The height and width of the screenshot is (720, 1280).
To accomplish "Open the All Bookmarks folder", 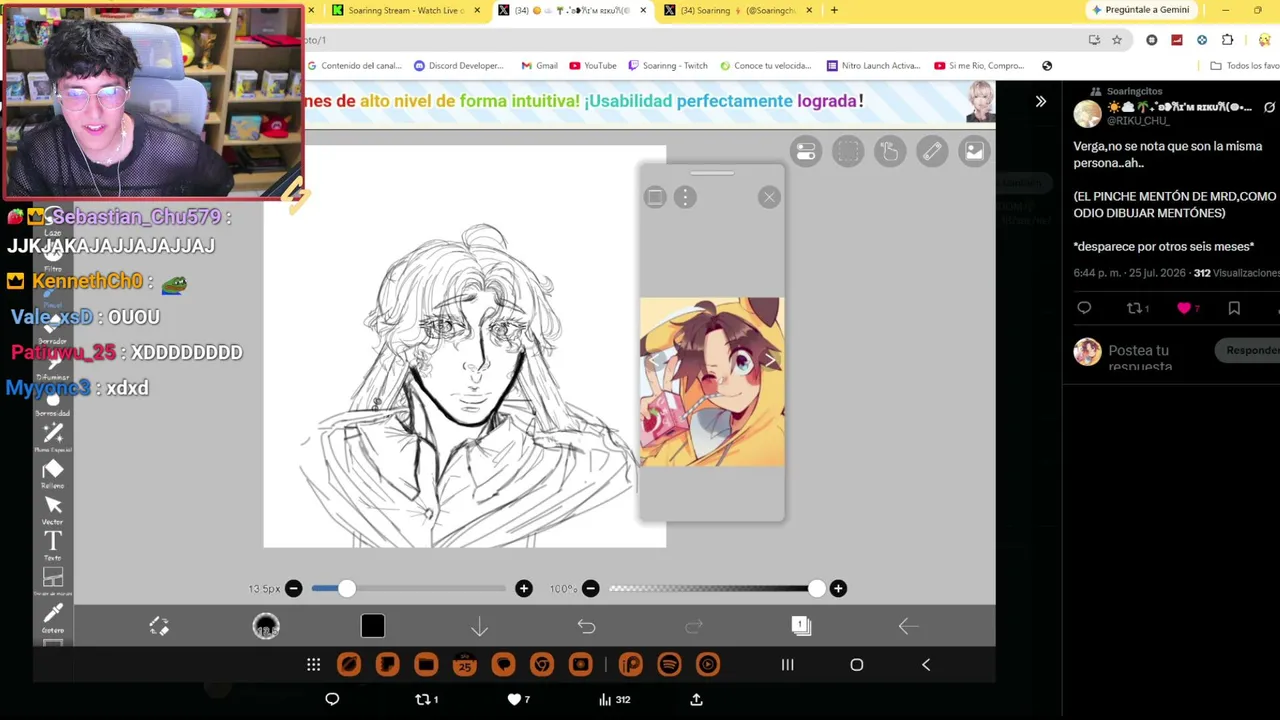I will tap(1244, 66).
